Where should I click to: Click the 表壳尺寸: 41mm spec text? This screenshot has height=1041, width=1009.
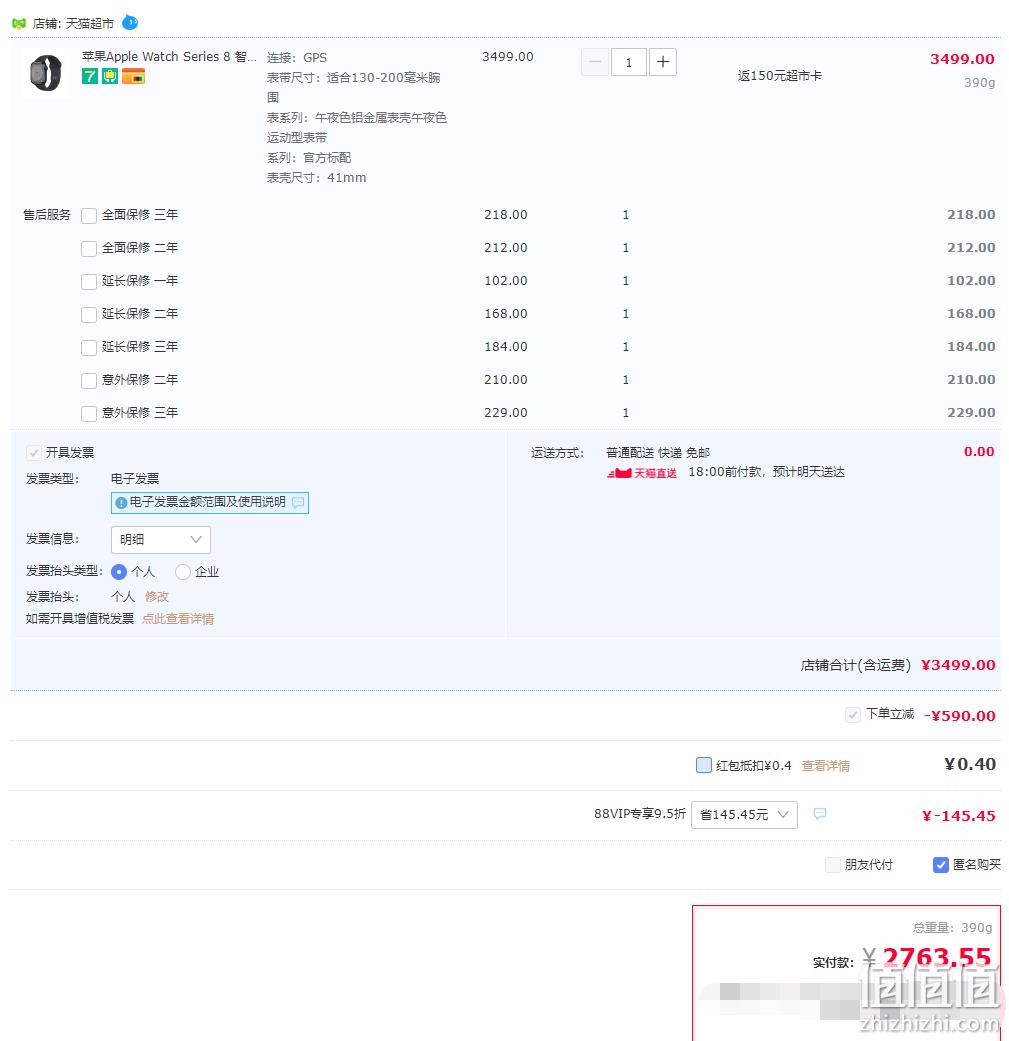click(x=317, y=177)
